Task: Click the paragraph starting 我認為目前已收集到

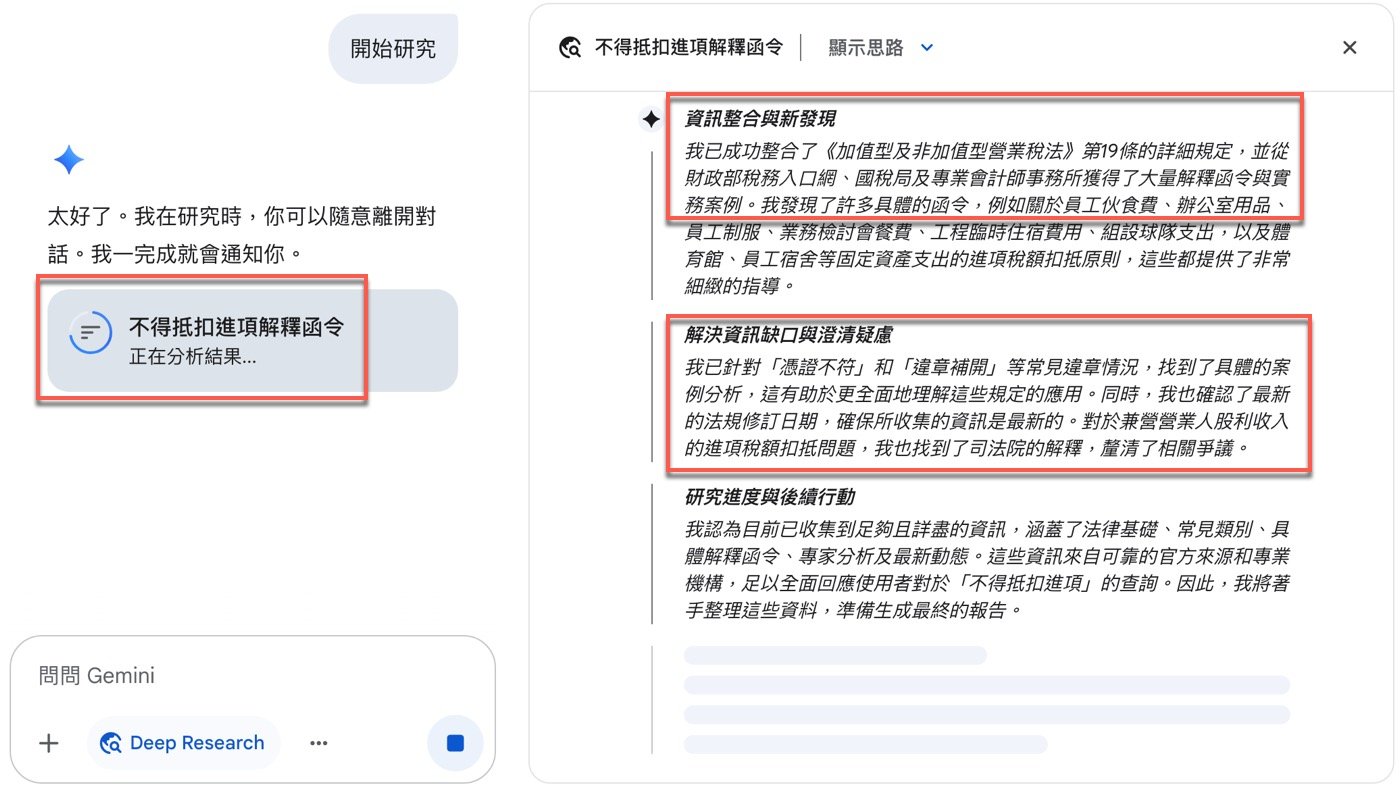Action: 987,568
